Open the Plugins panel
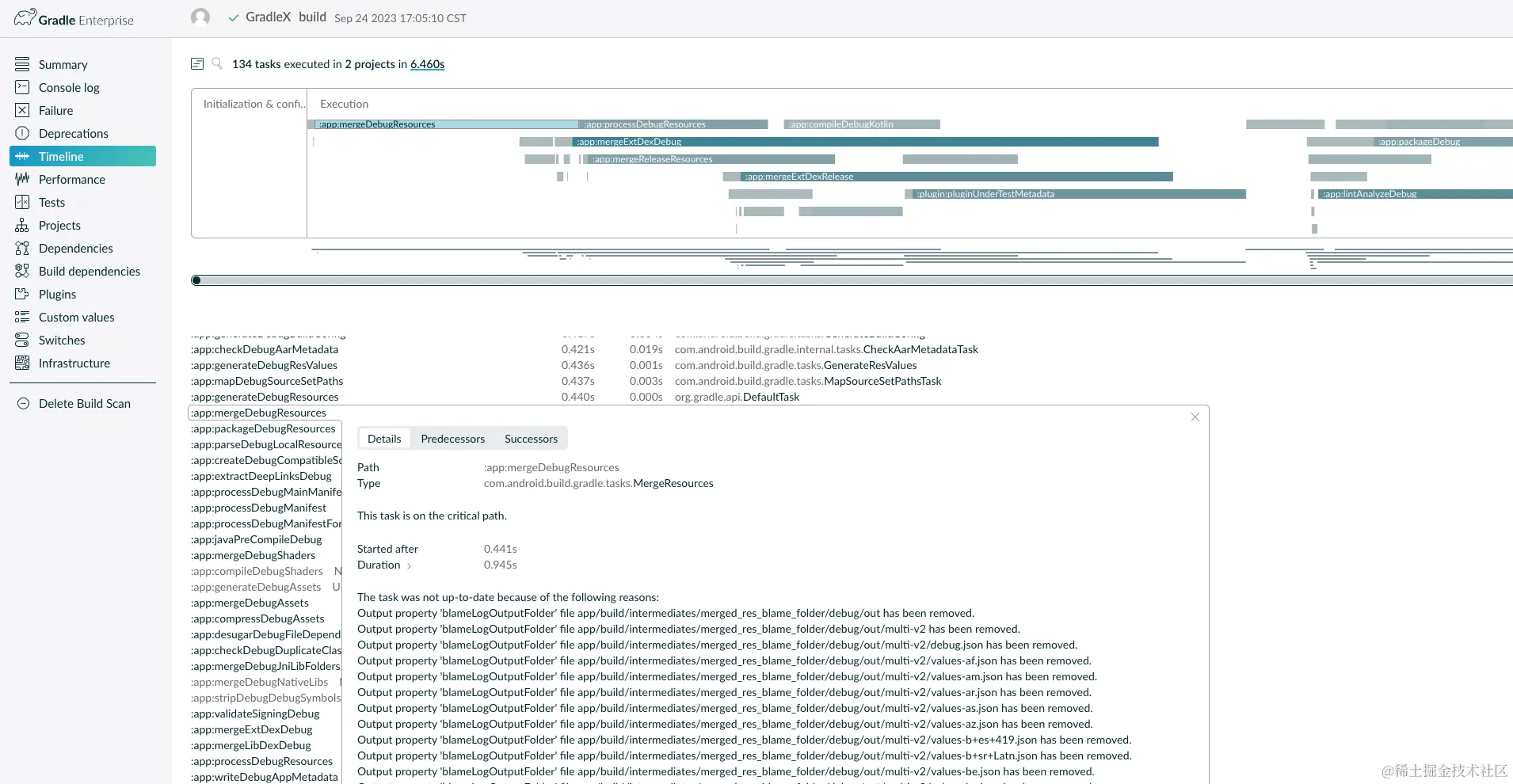 (55, 294)
